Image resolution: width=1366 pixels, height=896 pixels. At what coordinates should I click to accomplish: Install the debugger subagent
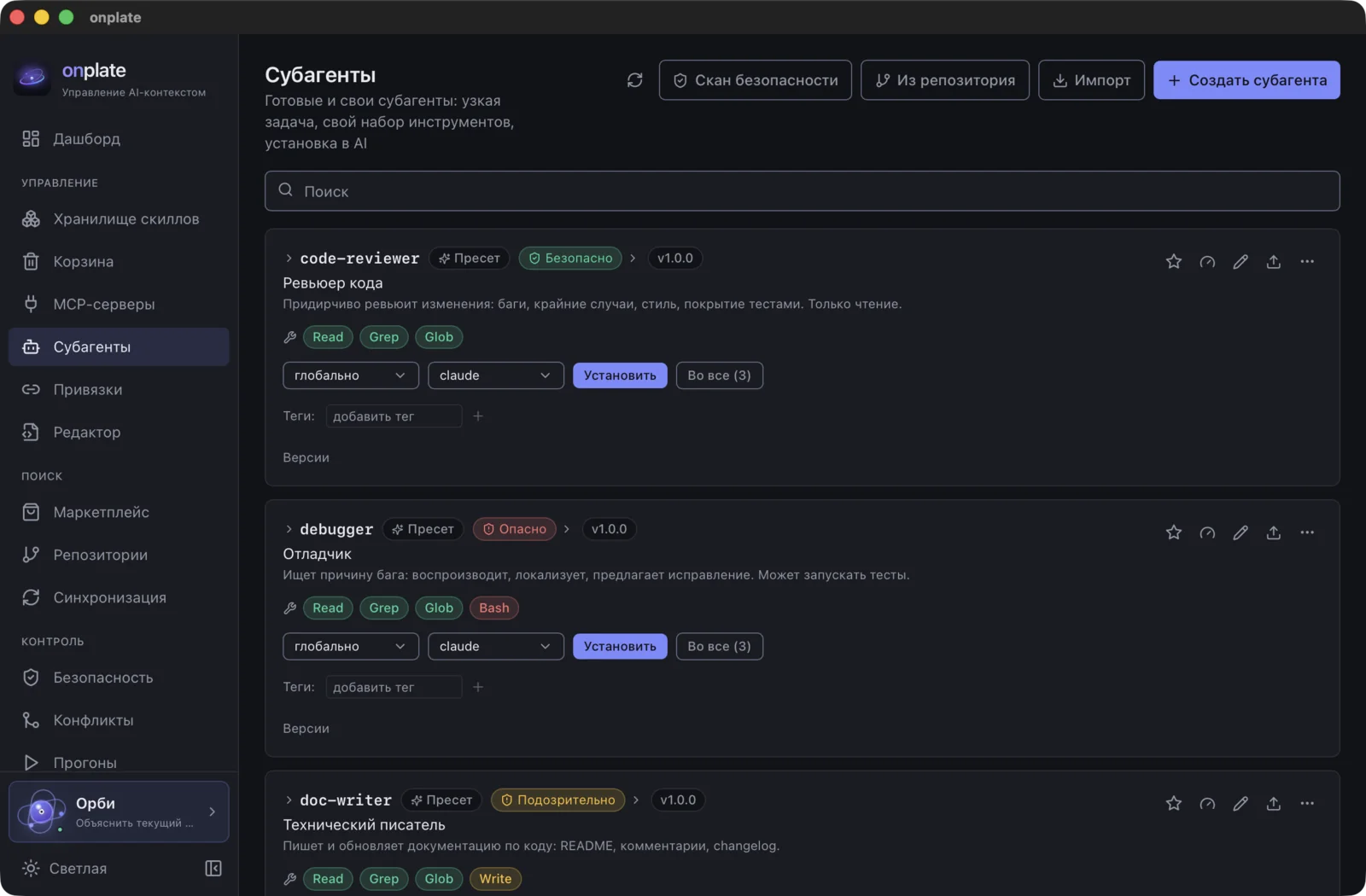[620, 647]
